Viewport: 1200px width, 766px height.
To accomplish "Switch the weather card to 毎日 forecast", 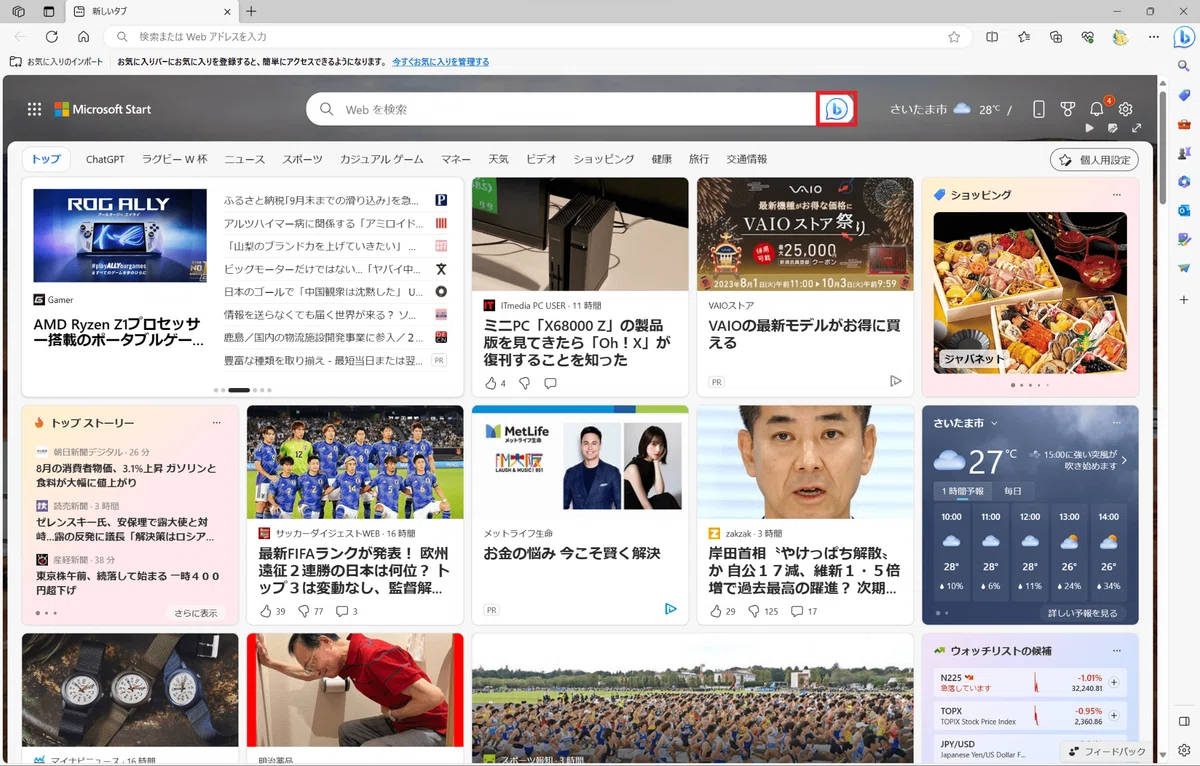I will pyautogui.click(x=1013, y=491).
